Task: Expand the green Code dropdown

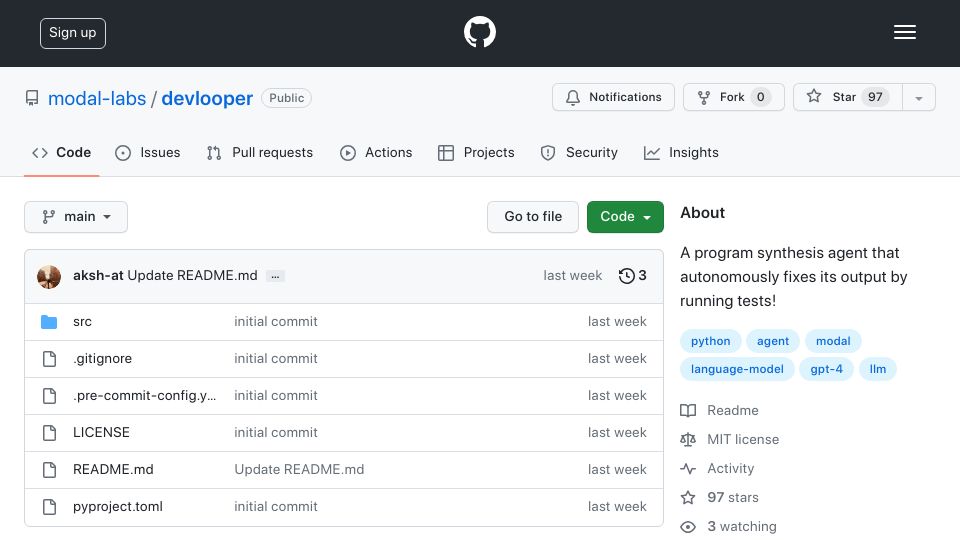Action: [625, 217]
